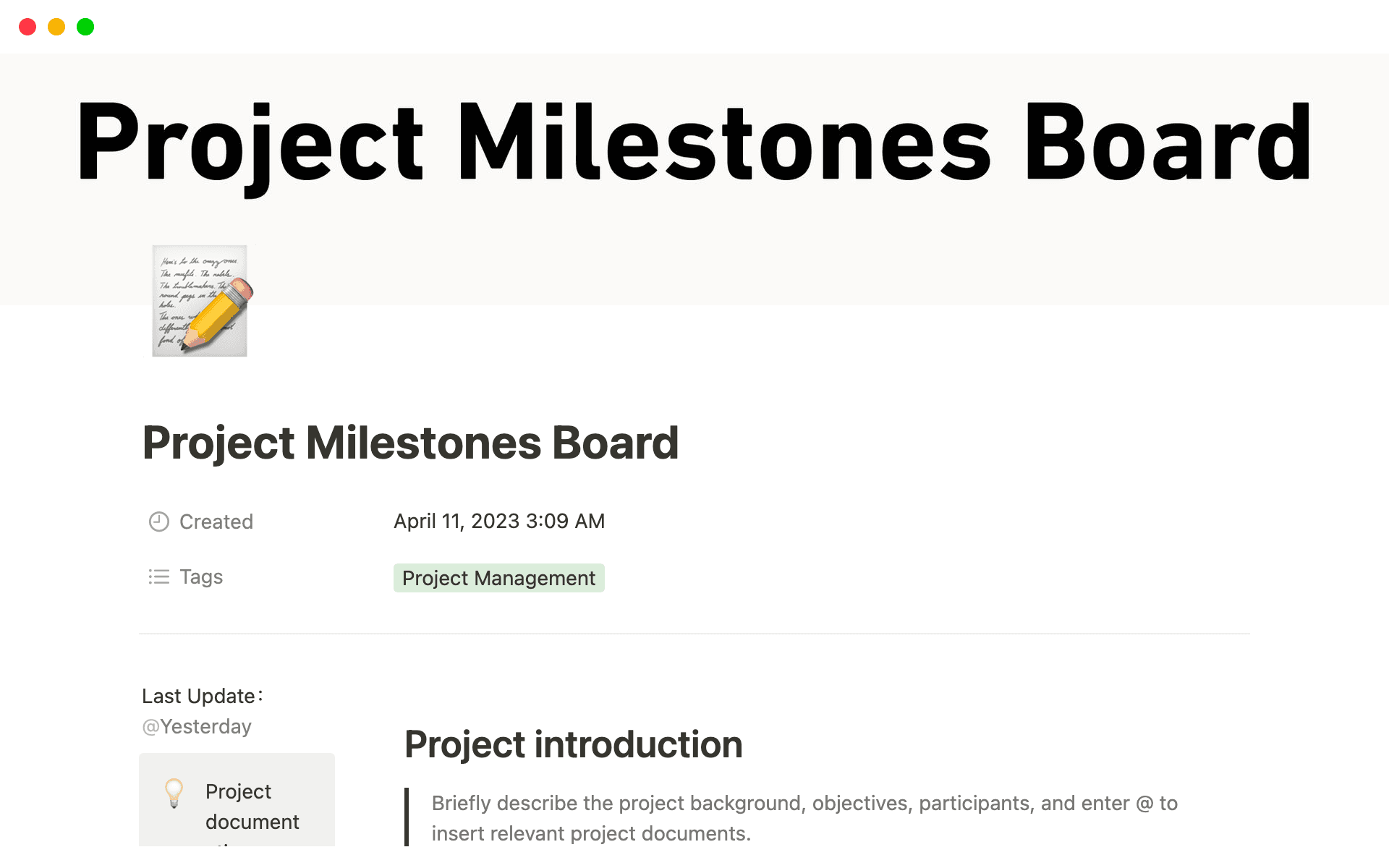Click the Last Update text block
The height and width of the screenshot is (868, 1389).
203,696
